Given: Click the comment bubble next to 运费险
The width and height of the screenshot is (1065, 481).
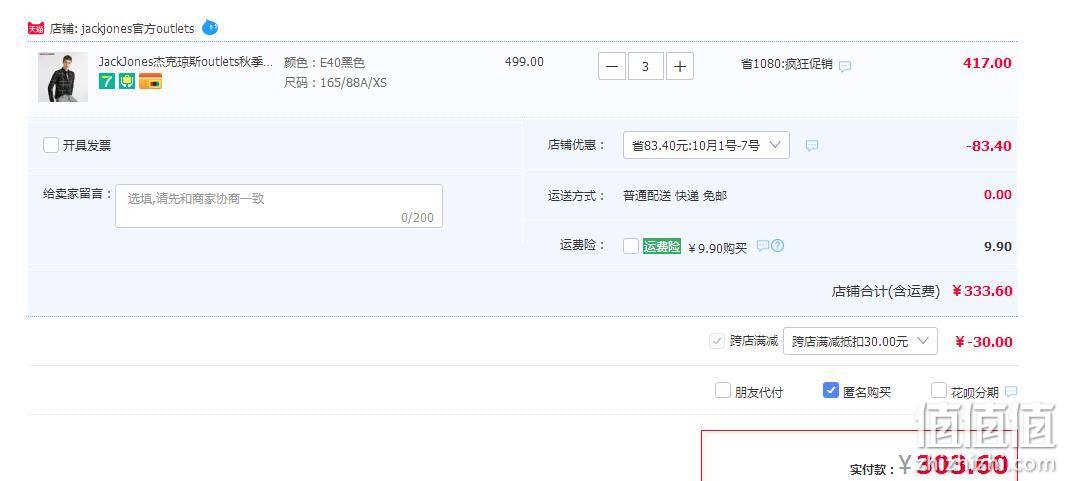Looking at the screenshot, I should click(763, 246).
